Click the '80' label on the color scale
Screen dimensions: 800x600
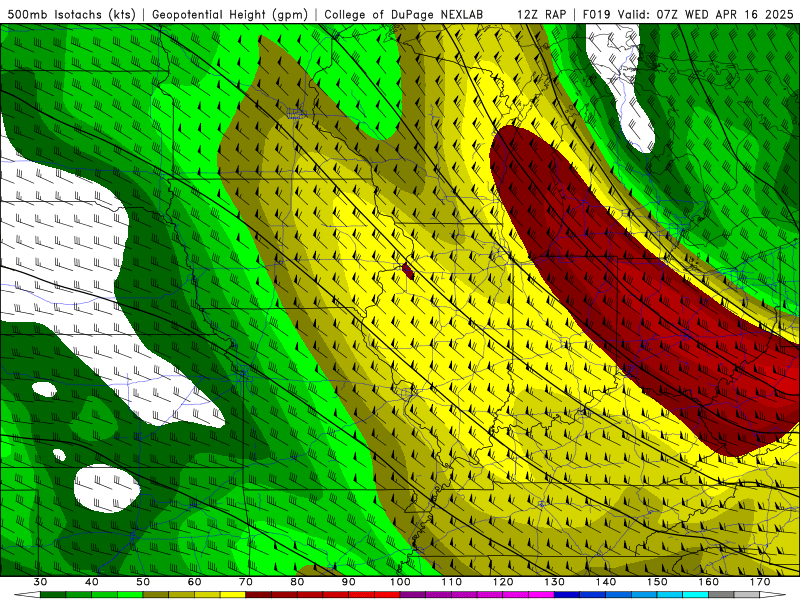[297, 582]
